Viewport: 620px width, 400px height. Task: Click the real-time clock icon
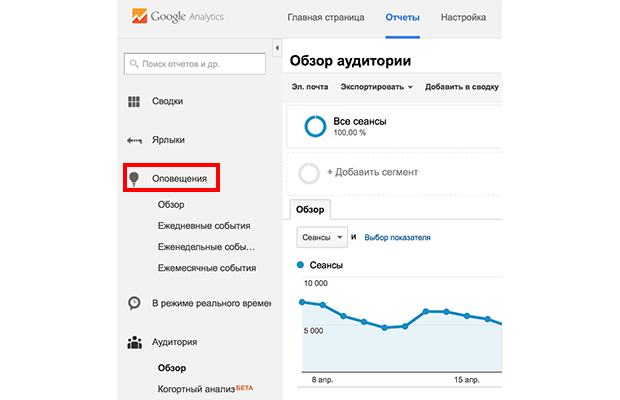pos(134,303)
